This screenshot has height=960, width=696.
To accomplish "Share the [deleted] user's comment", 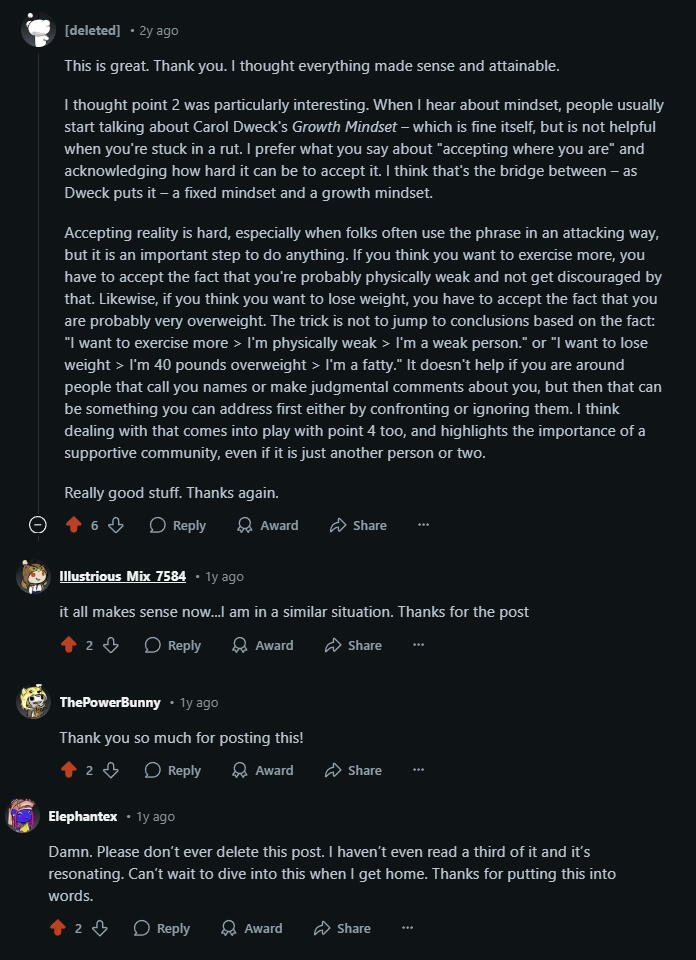I will coord(358,525).
